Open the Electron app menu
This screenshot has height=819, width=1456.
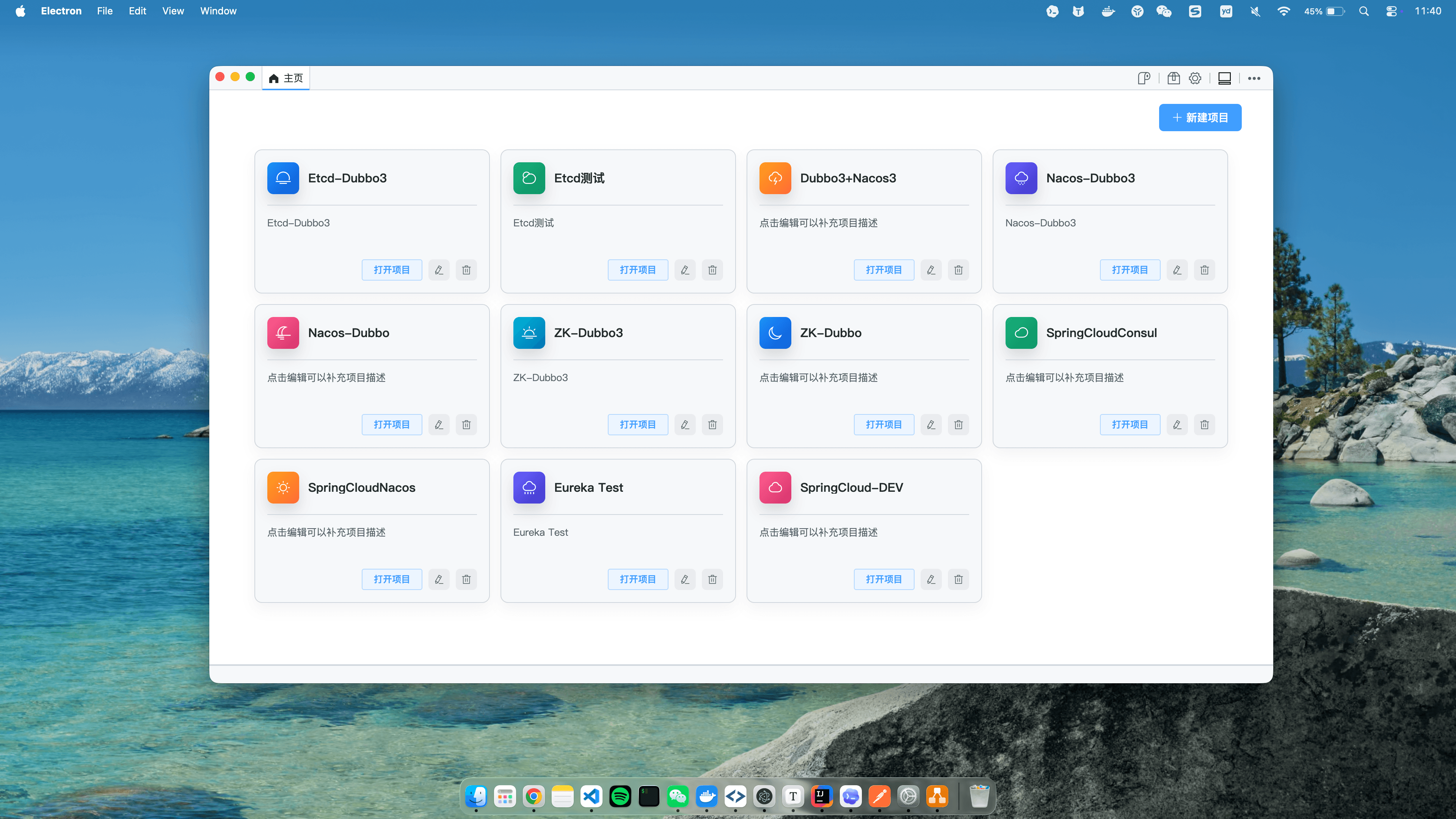click(61, 11)
